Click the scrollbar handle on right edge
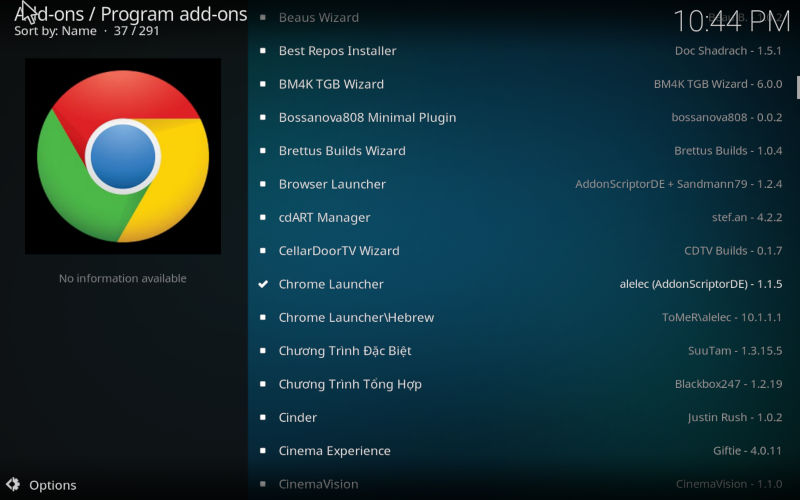The height and width of the screenshot is (500, 800). 798,87
